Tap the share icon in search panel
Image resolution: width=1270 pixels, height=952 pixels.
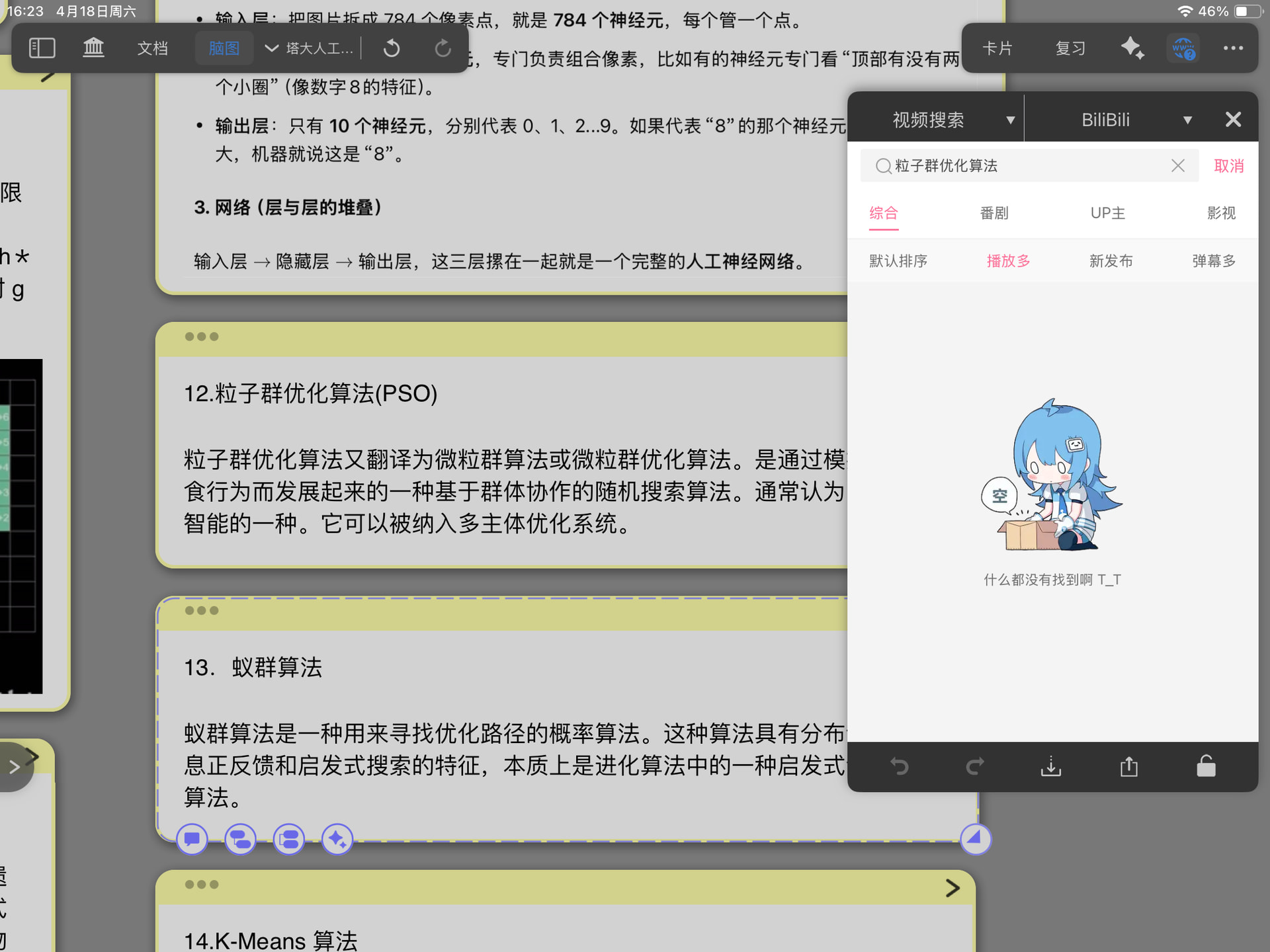[1128, 767]
